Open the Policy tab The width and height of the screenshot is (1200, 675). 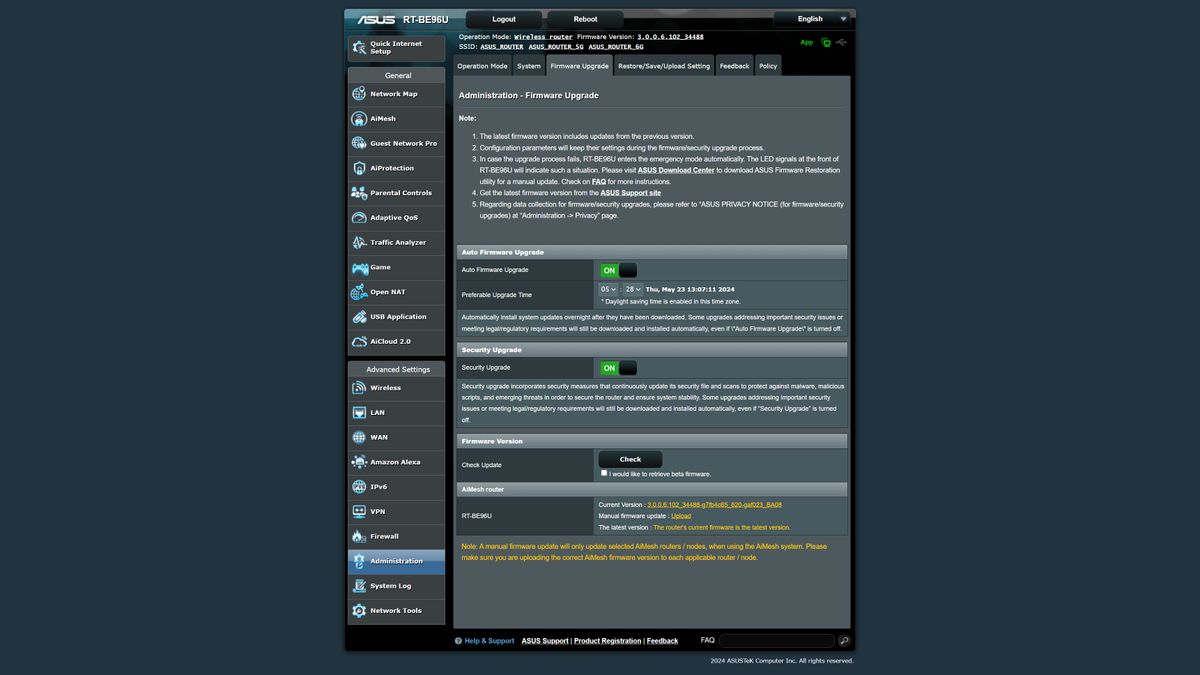tap(768, 66)
